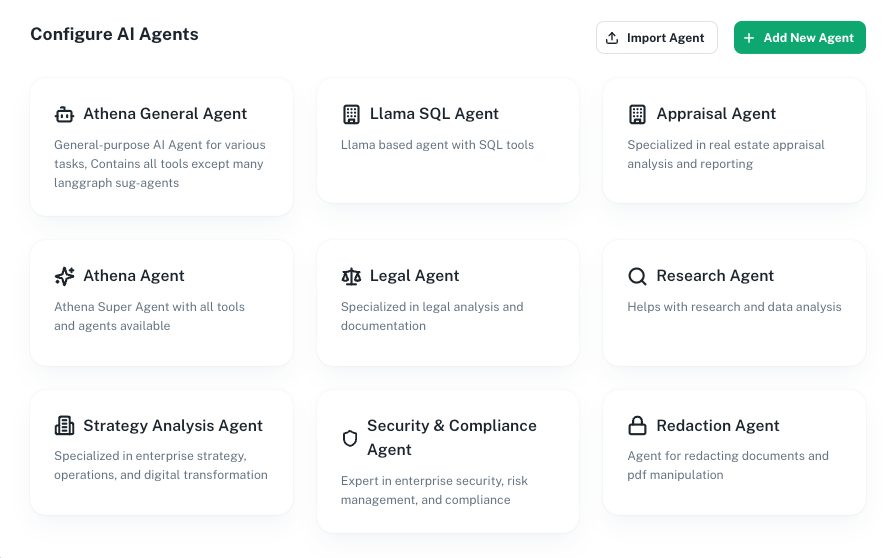Import an agent with Import Agent button
Image resolution: width=887 pixels, height=558 pixels.
(x=657, y=38)
